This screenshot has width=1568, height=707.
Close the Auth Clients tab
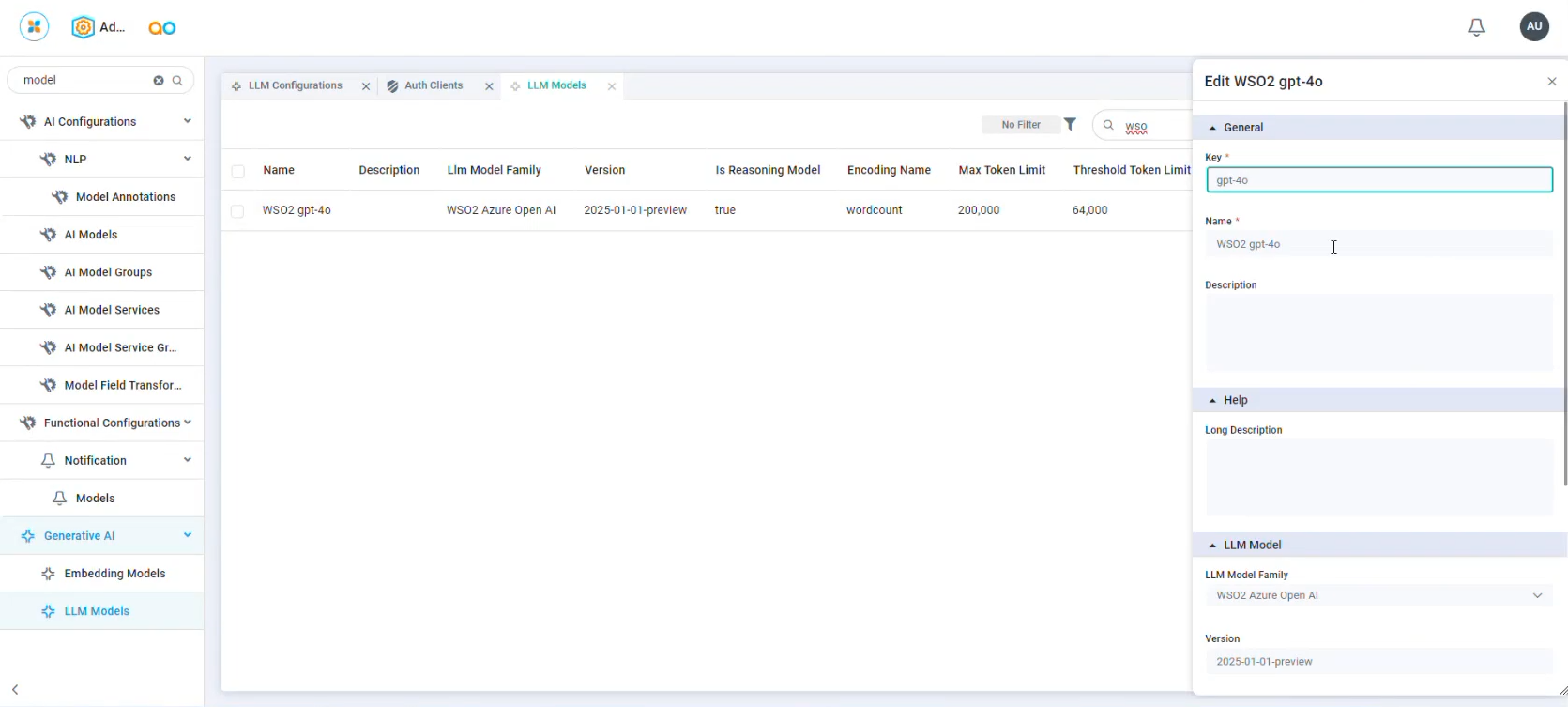[x=489, y=86]
